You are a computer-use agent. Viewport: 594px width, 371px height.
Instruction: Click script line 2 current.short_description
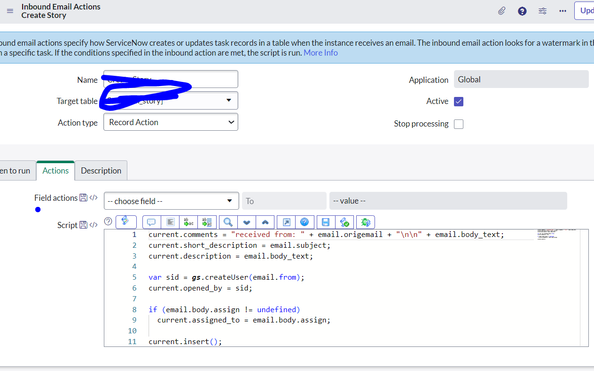pyautogui.click(x=239, y=245)
